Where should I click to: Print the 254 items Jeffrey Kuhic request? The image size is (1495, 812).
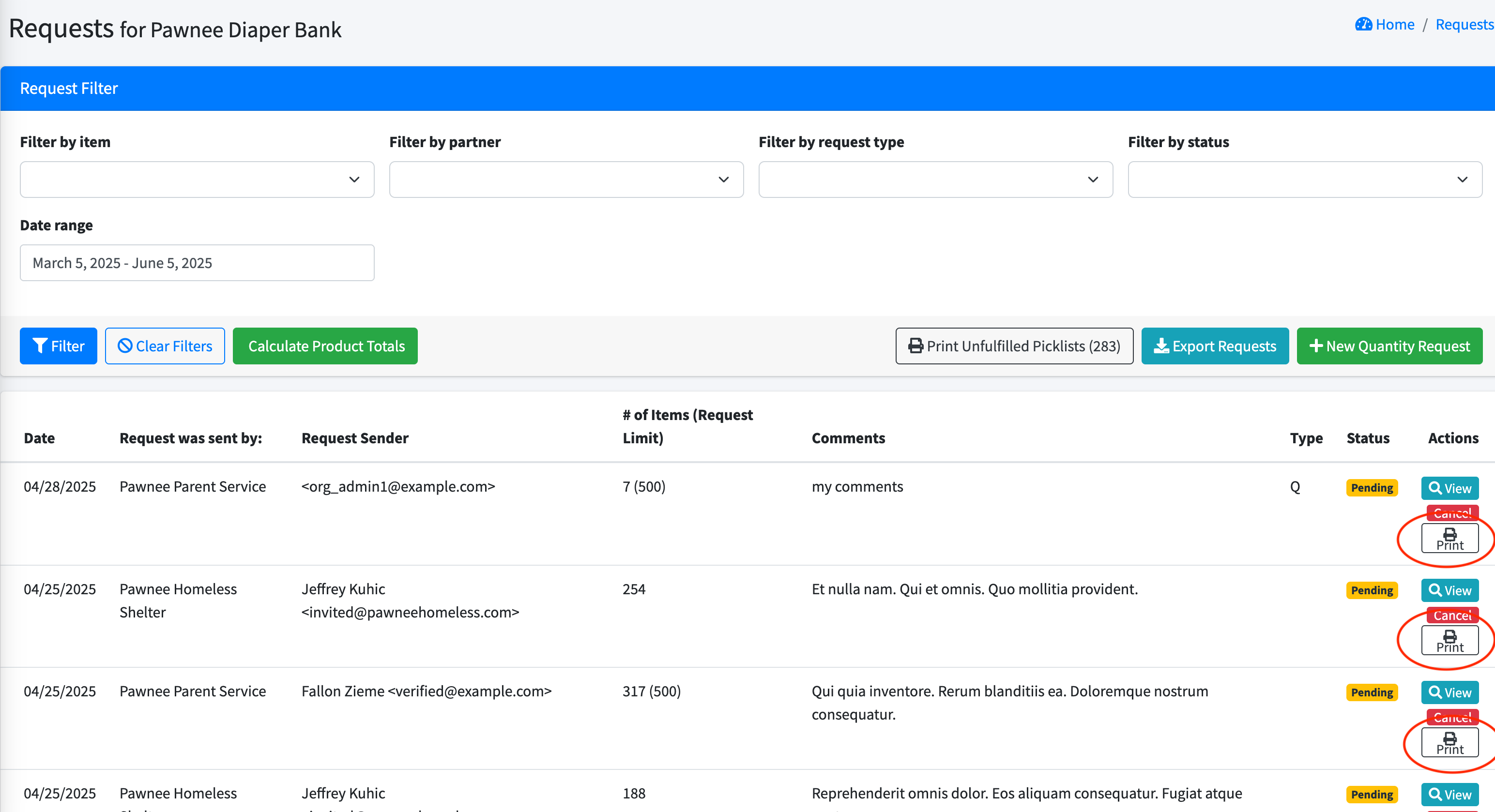pyautogui.click(x=1449, y=641)
